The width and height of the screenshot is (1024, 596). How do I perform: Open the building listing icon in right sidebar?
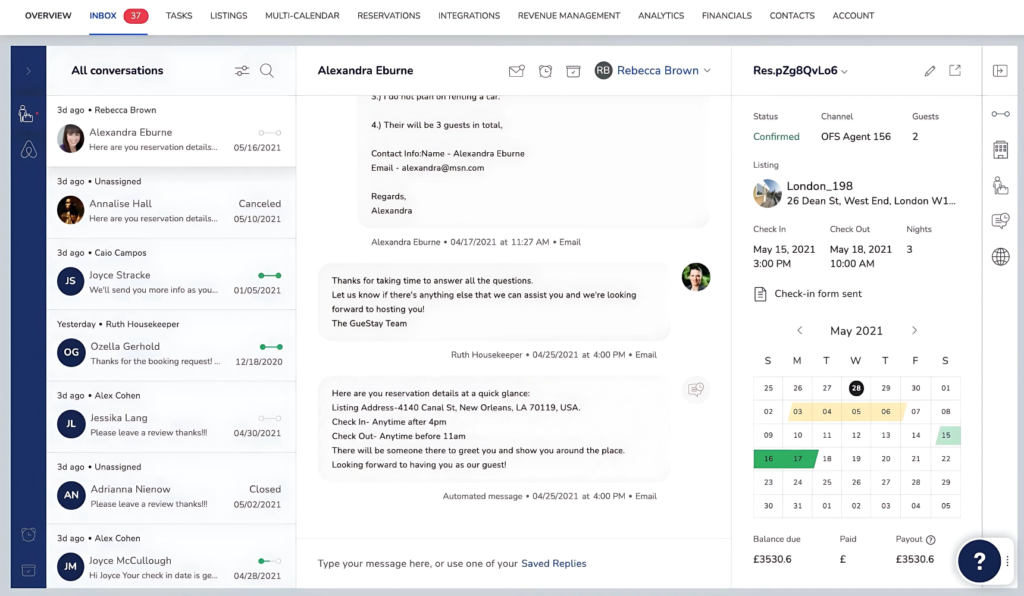coord(1000,149)
